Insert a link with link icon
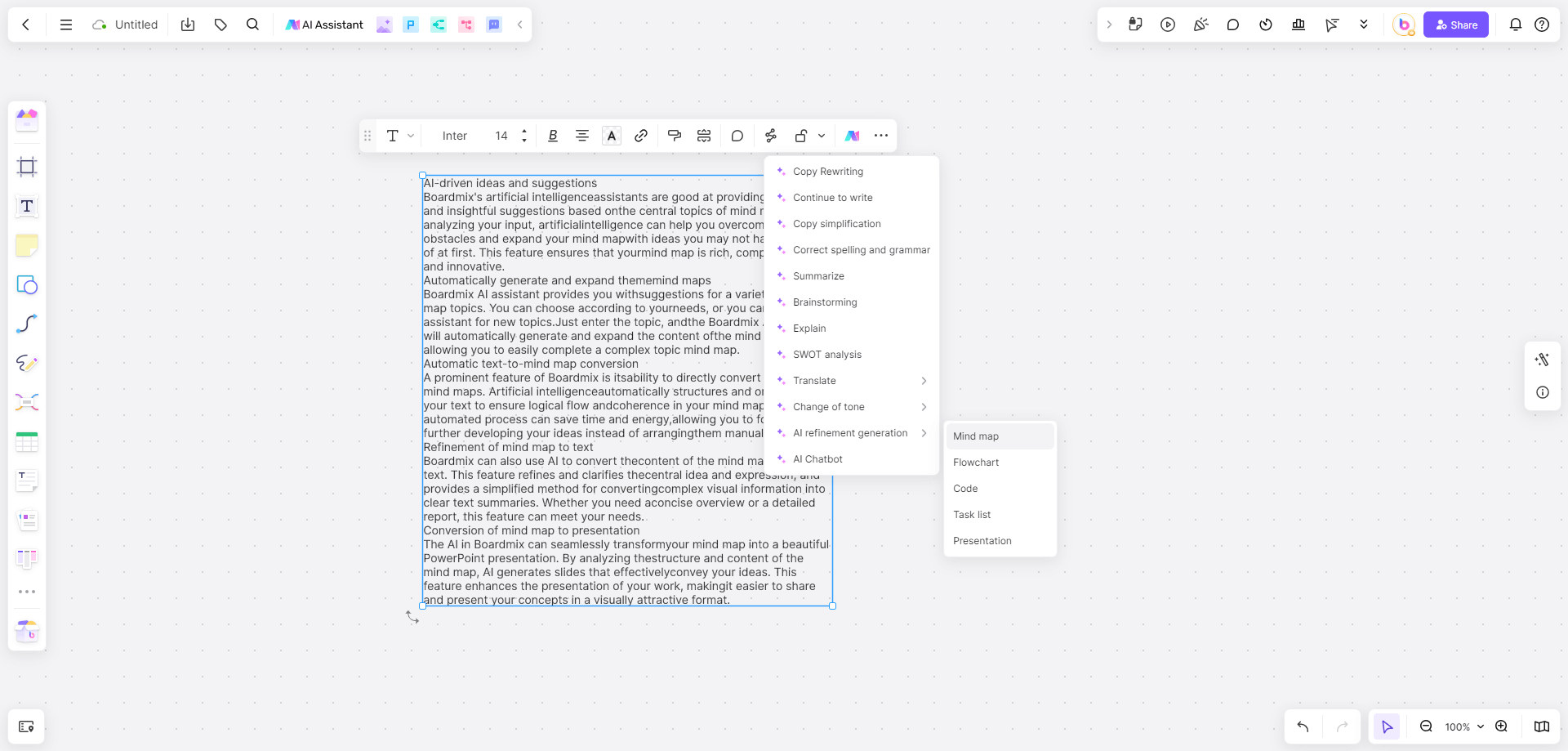Viewport: 1568px width, 751px height. pyautogui.click(x=641, y=136)
